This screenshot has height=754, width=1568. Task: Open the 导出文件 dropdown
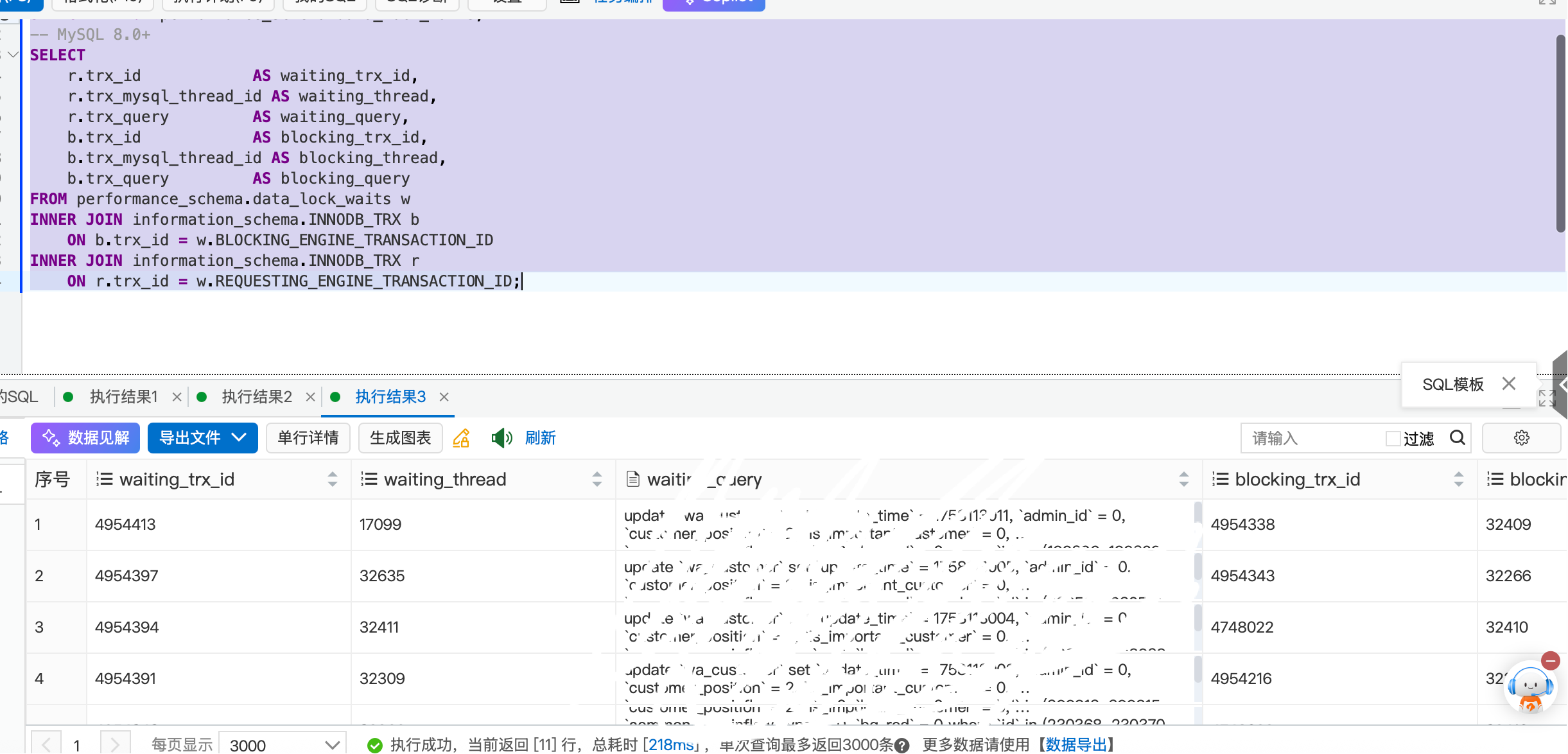tap(202, 438)
